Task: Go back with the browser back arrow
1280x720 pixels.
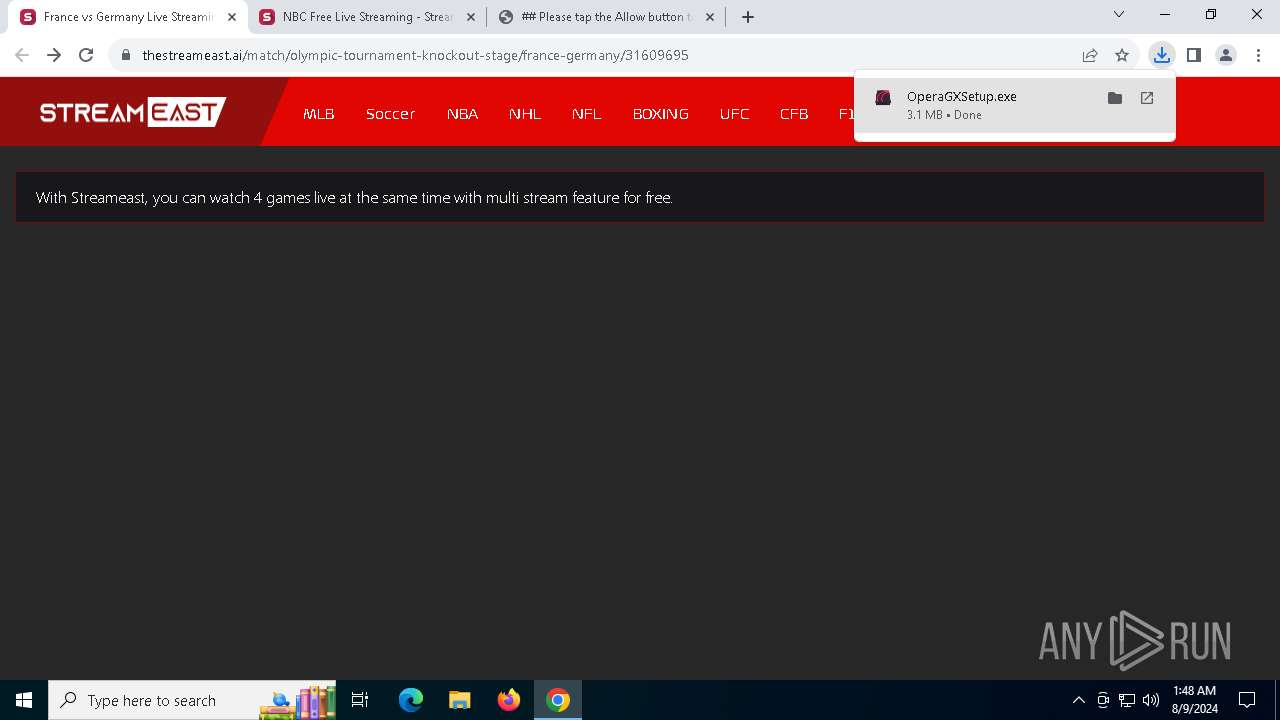Action: tap(22, 55)
